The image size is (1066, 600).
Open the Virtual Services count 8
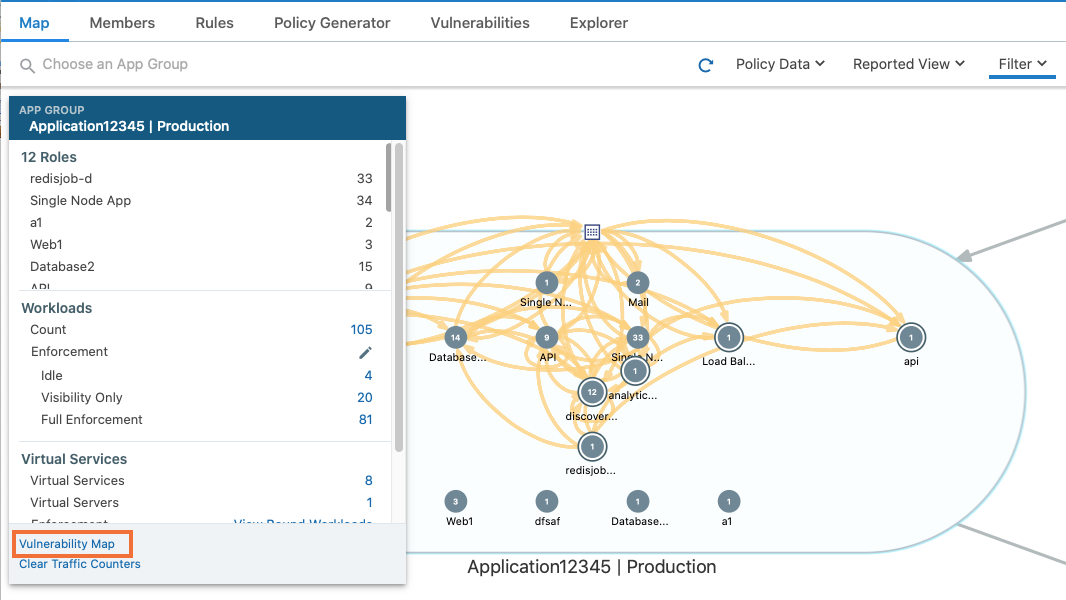[368, 480]
